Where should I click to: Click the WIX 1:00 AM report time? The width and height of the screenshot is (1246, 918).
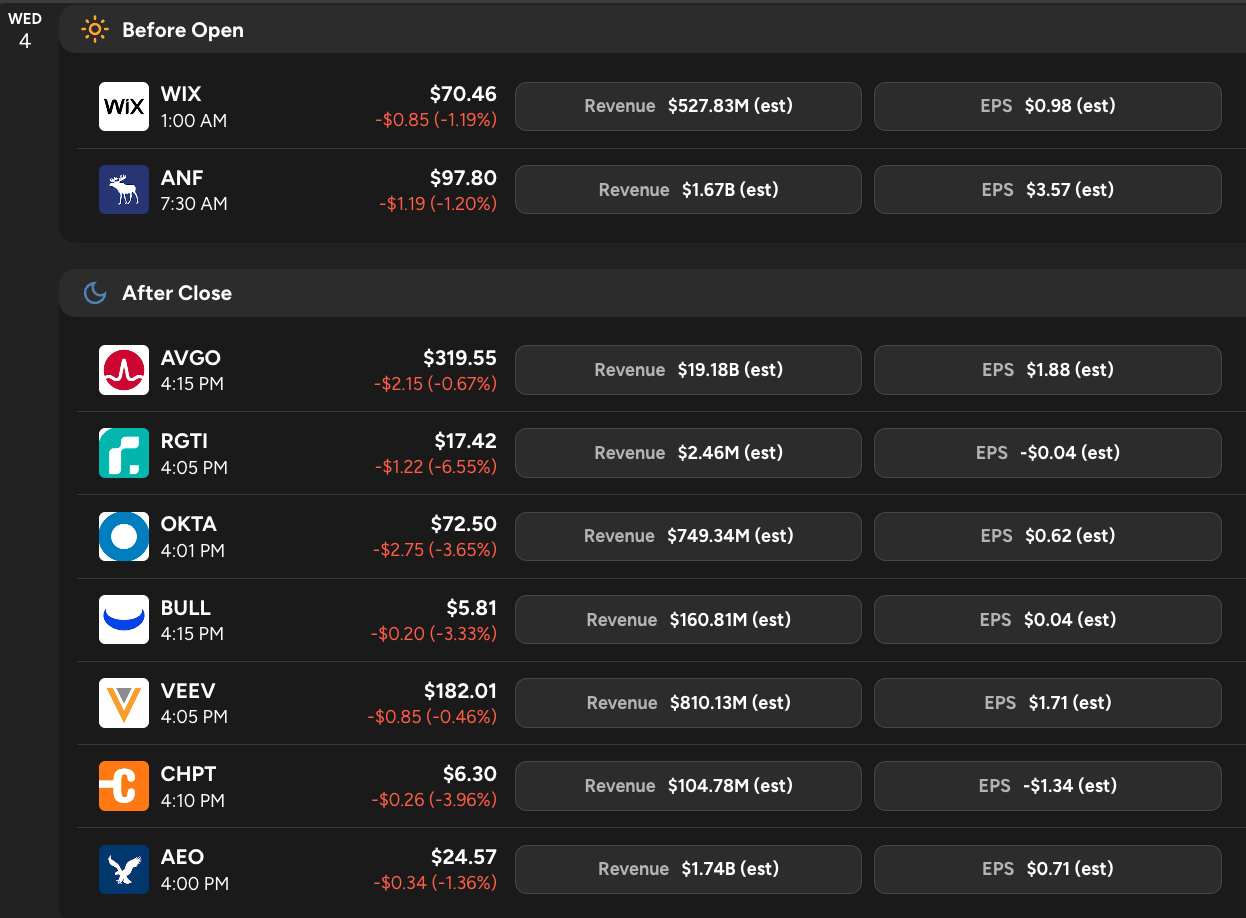click(194, 121)
